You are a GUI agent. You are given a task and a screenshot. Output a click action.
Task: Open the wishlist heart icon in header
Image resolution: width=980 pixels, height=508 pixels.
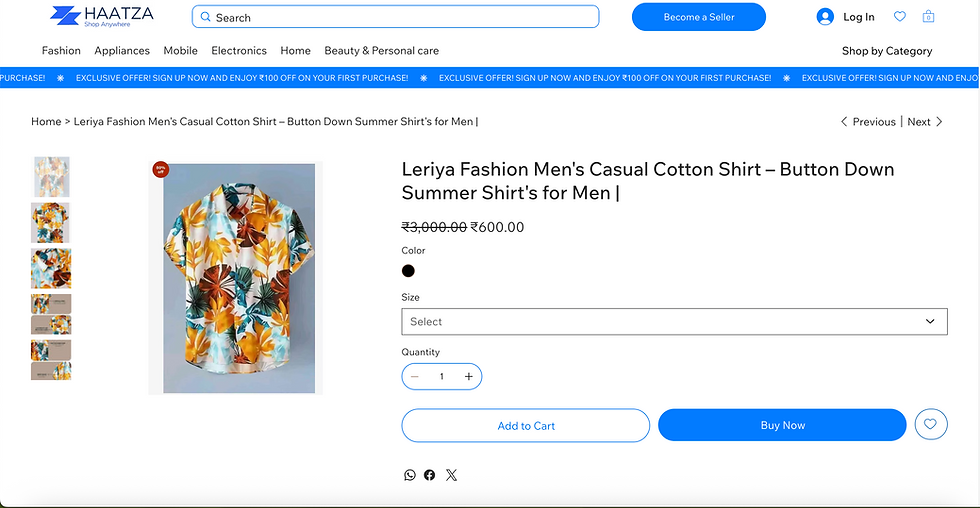pyautogui.click(x=899, y=17)
